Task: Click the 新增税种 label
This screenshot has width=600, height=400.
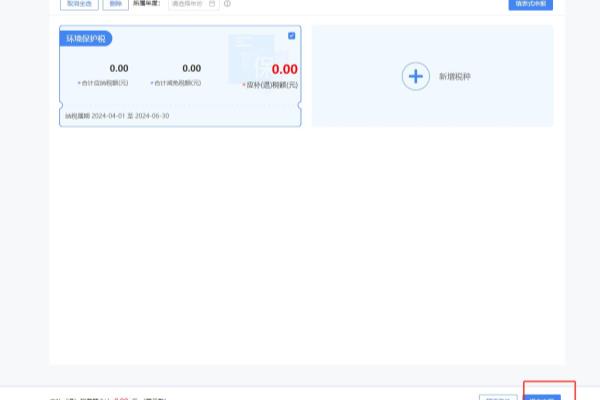Action: 455,77
